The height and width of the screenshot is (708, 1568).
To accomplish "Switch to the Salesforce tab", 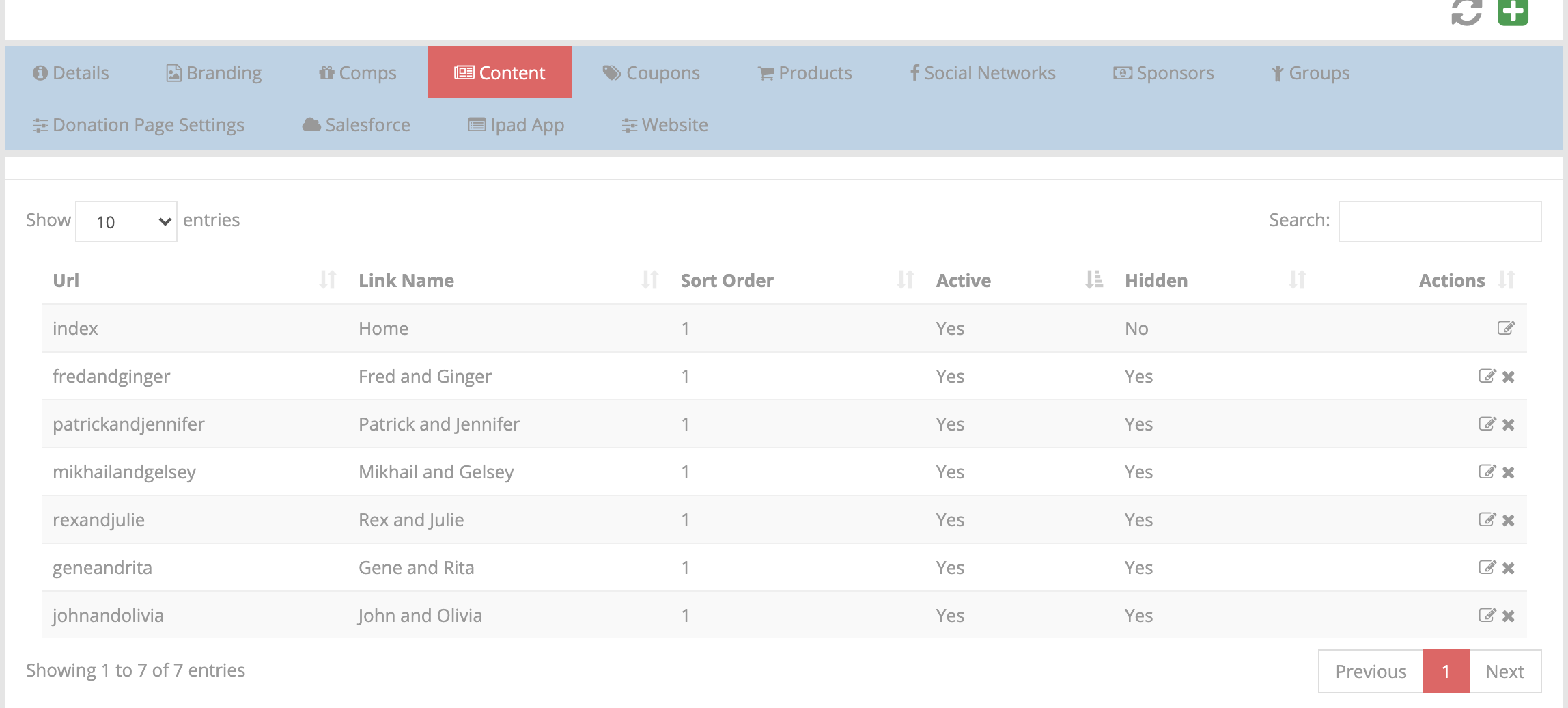I will click(x=356, y=125).
